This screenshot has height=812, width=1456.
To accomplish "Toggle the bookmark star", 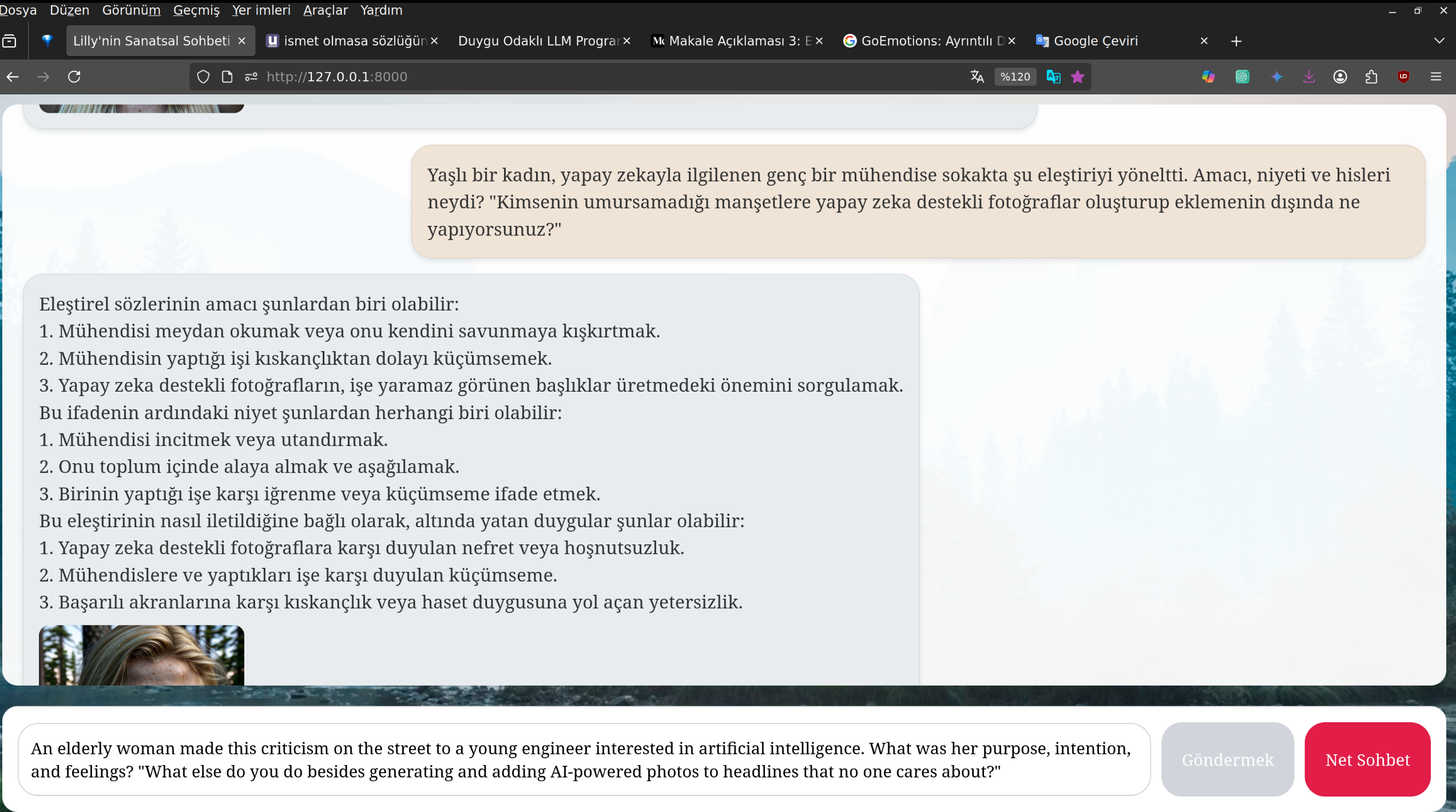I will click(1078, 77).
